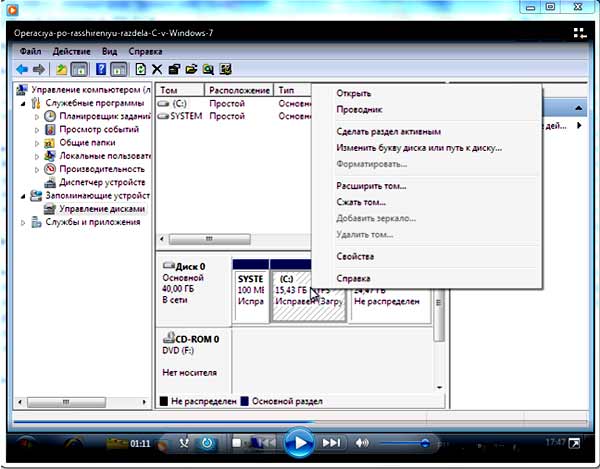Click the Back arrow in the toolbar
The width and height of the screenshot is (600, 469).
coord(22,69)
